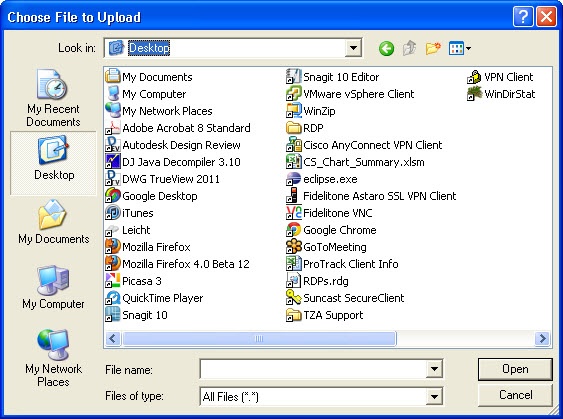This screenshot has height=419, width=563.
Task: Select the GoToMeeting shortcut
Action: (x=326, y=247)
